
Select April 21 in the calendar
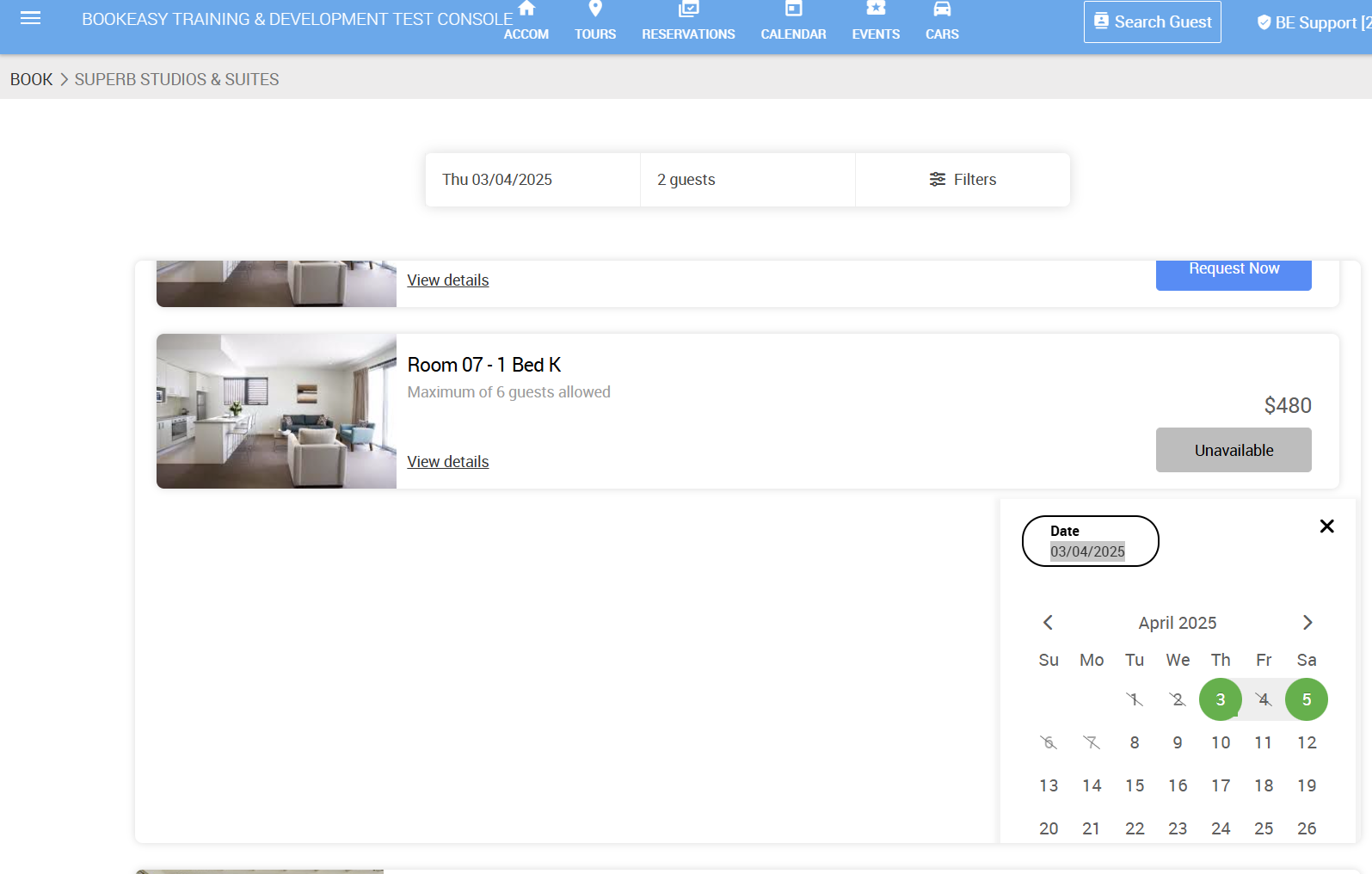1092,828
